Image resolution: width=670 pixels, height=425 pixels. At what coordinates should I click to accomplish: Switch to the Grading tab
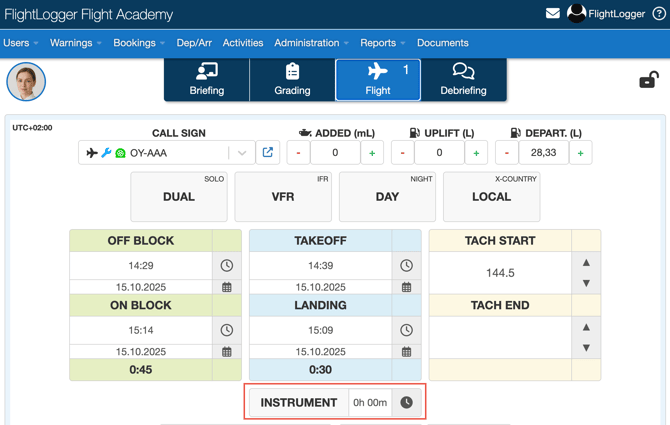292,80
